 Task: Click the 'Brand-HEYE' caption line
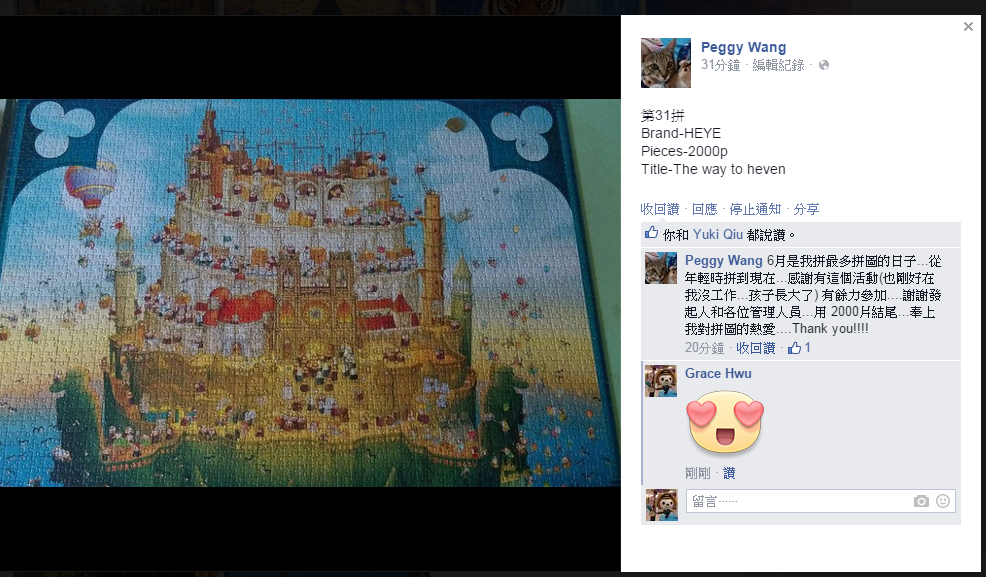point(681,133)
